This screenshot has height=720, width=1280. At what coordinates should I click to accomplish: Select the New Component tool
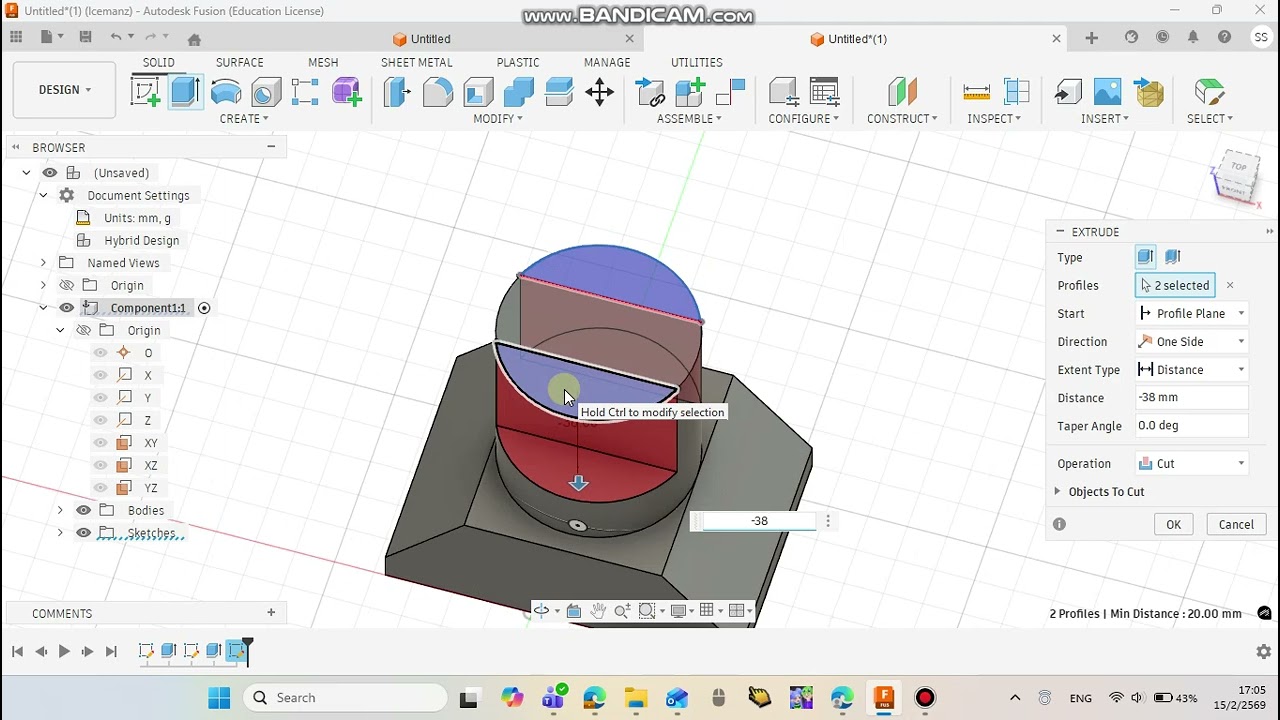690,92
